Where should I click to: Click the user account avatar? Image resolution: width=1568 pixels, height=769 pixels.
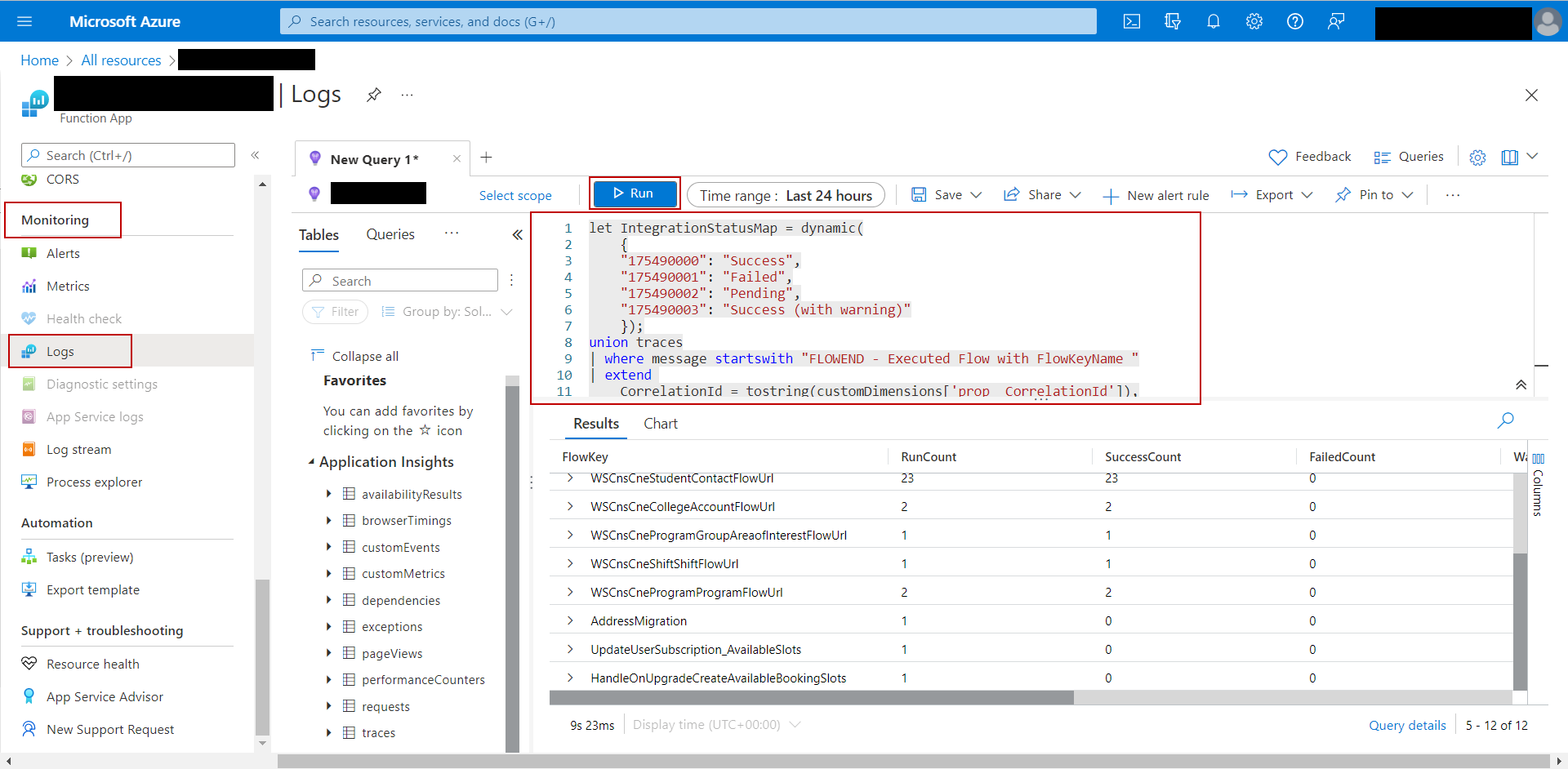[1548, 22]
